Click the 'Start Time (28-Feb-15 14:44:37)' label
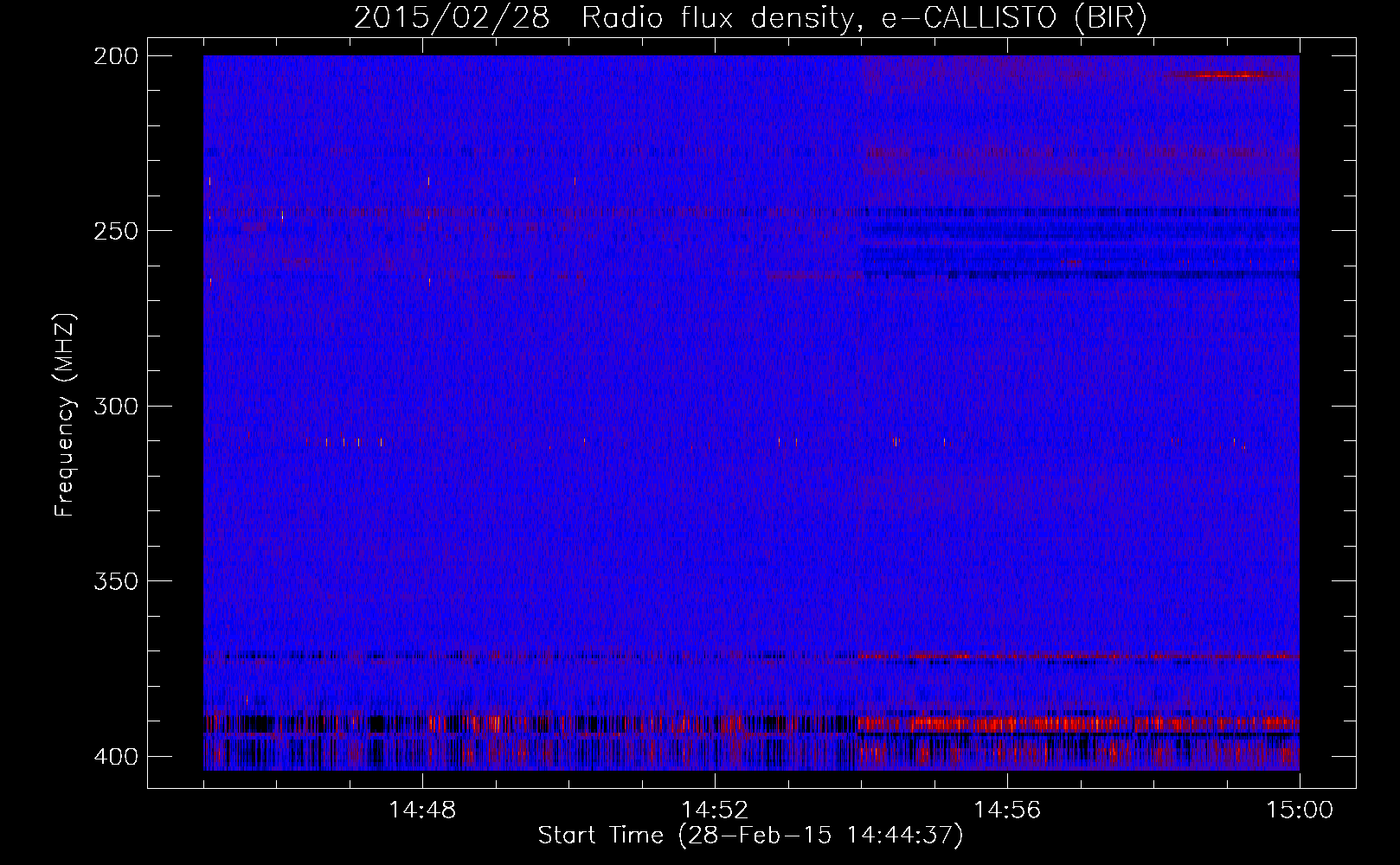The height and width of the screenshot is (865, 1400). point(750,836)
